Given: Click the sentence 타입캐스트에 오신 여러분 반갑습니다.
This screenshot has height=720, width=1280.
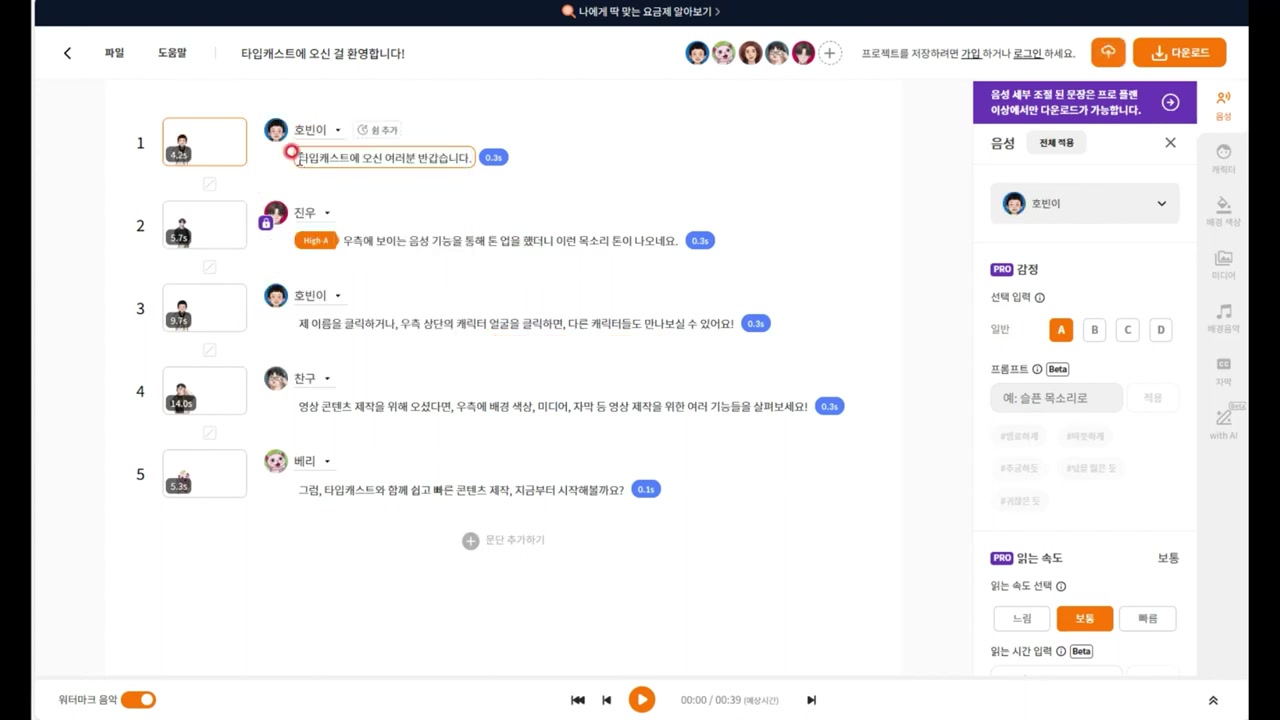Looking at the screenshot, I should [385, 157].
